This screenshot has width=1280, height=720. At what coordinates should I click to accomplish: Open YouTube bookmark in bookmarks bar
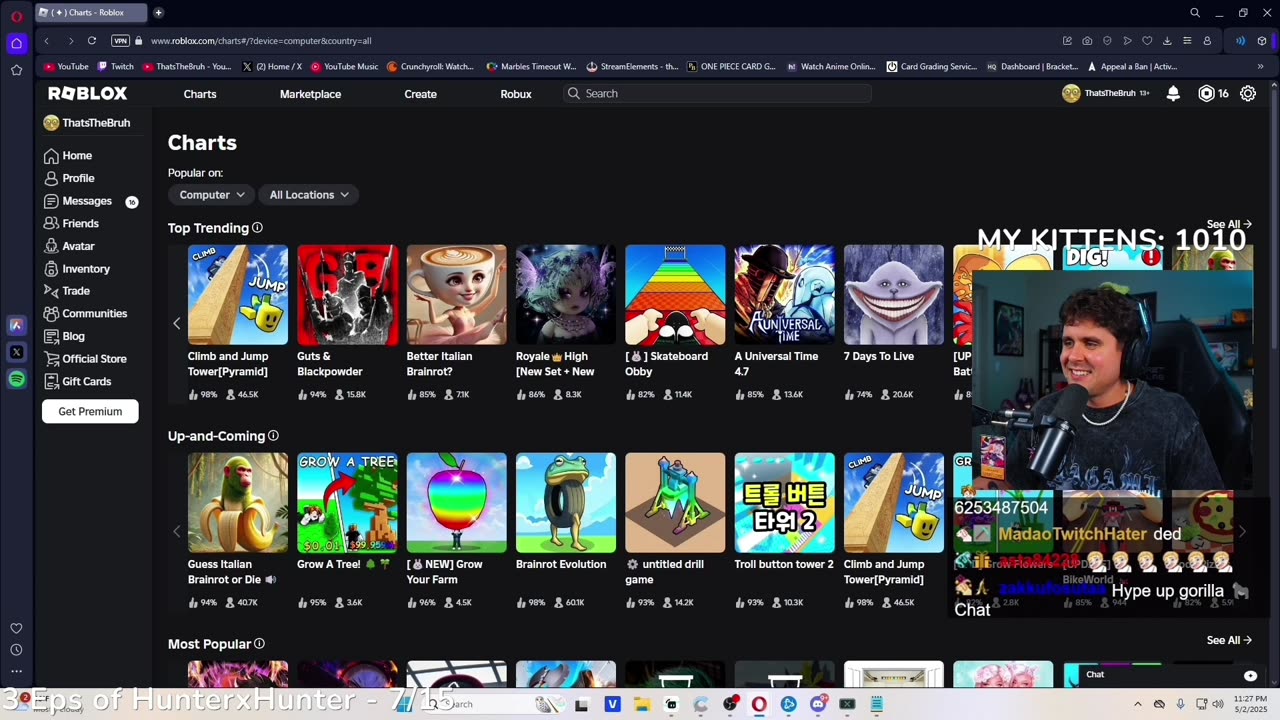[x=66, y=67]
